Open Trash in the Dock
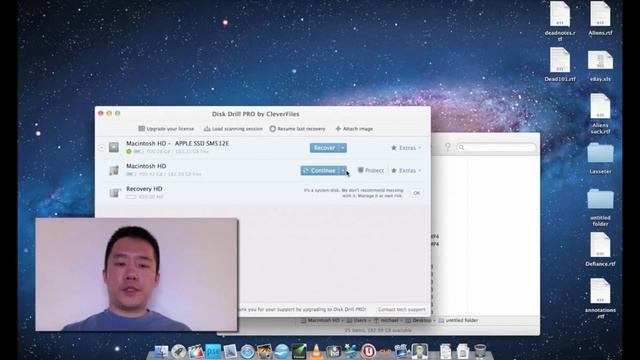 [x=480, y=351]
